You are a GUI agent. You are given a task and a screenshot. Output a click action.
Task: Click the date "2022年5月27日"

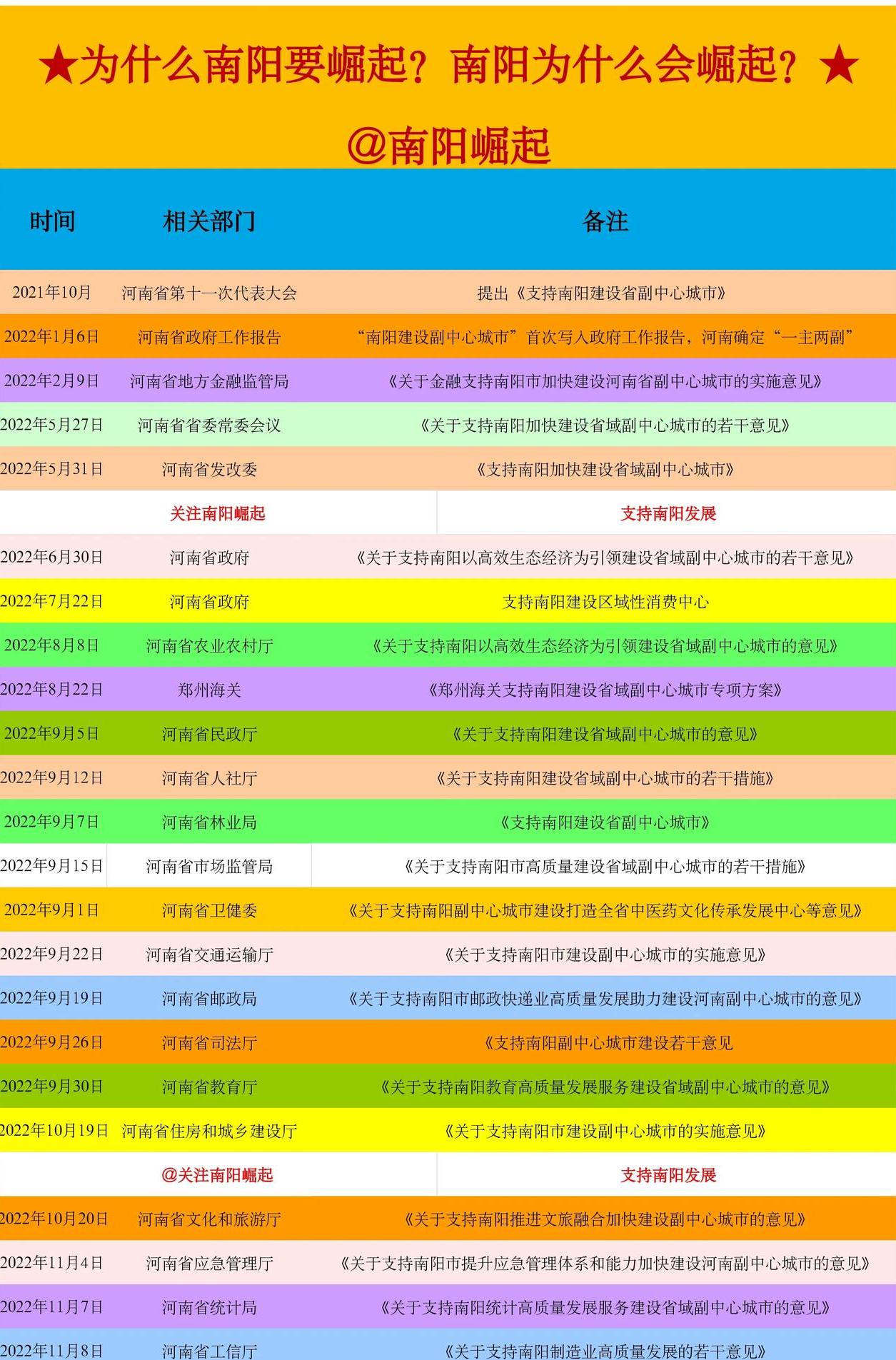coord(52,425)
